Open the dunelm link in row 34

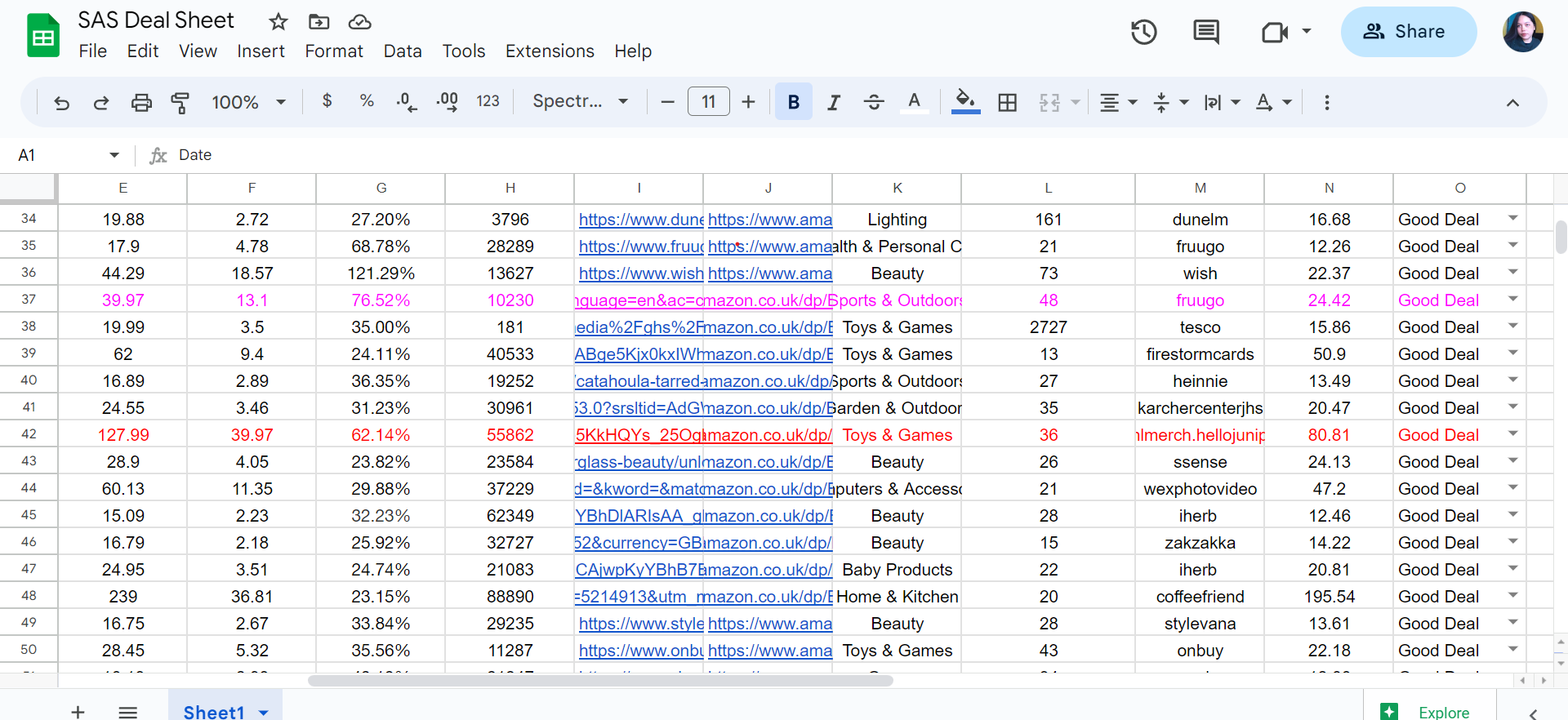(x=641, y=219)
